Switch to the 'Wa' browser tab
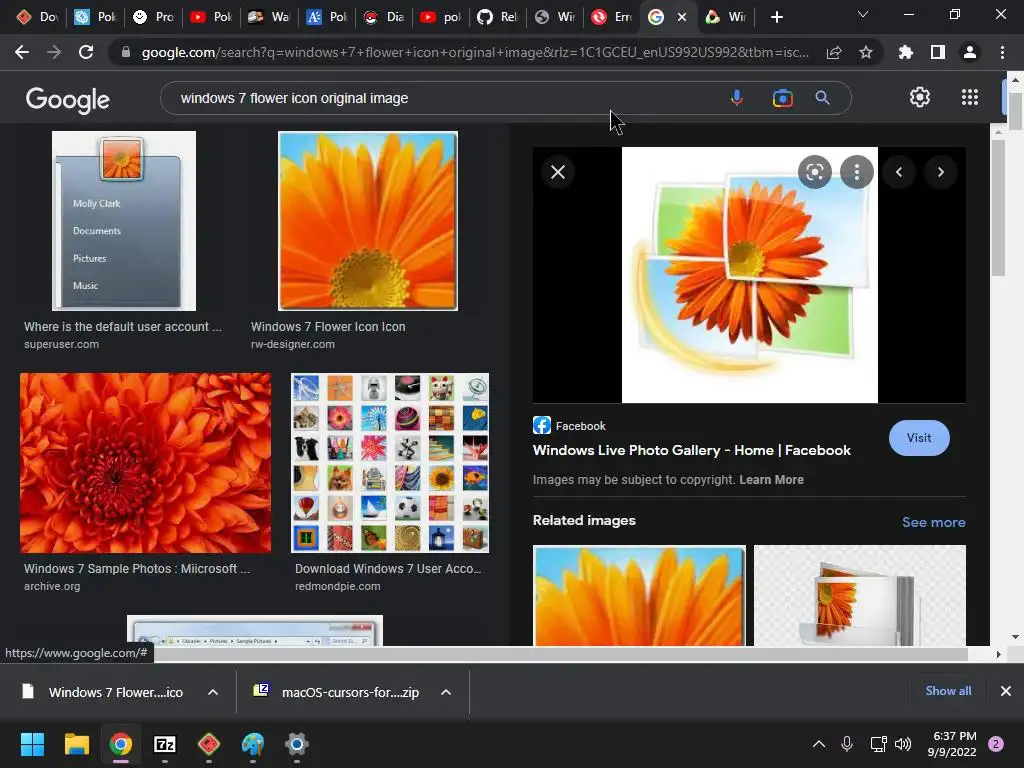 pyautogui.click(x=269, y=17)
